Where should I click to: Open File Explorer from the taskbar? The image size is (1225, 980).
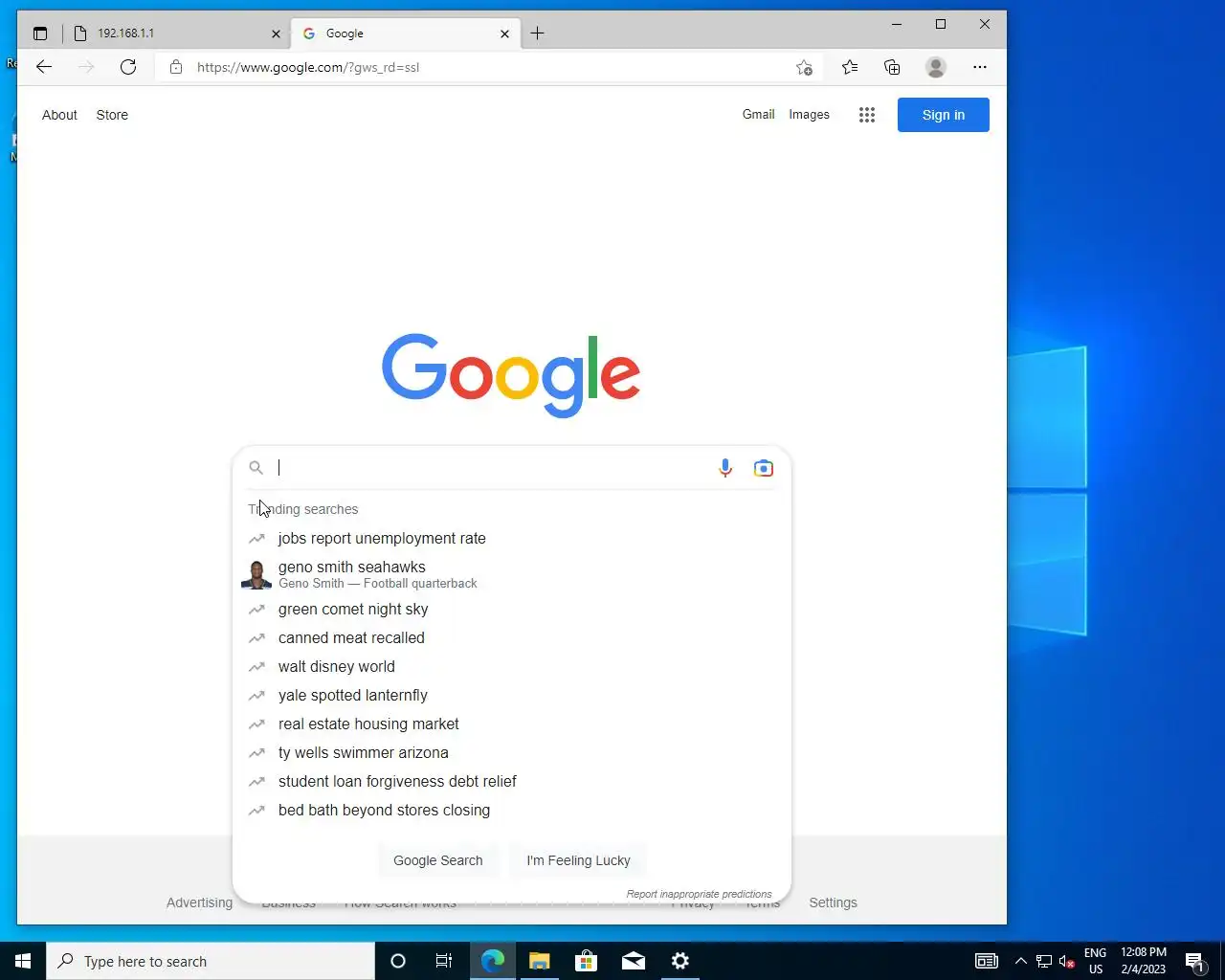pos(540,961)
